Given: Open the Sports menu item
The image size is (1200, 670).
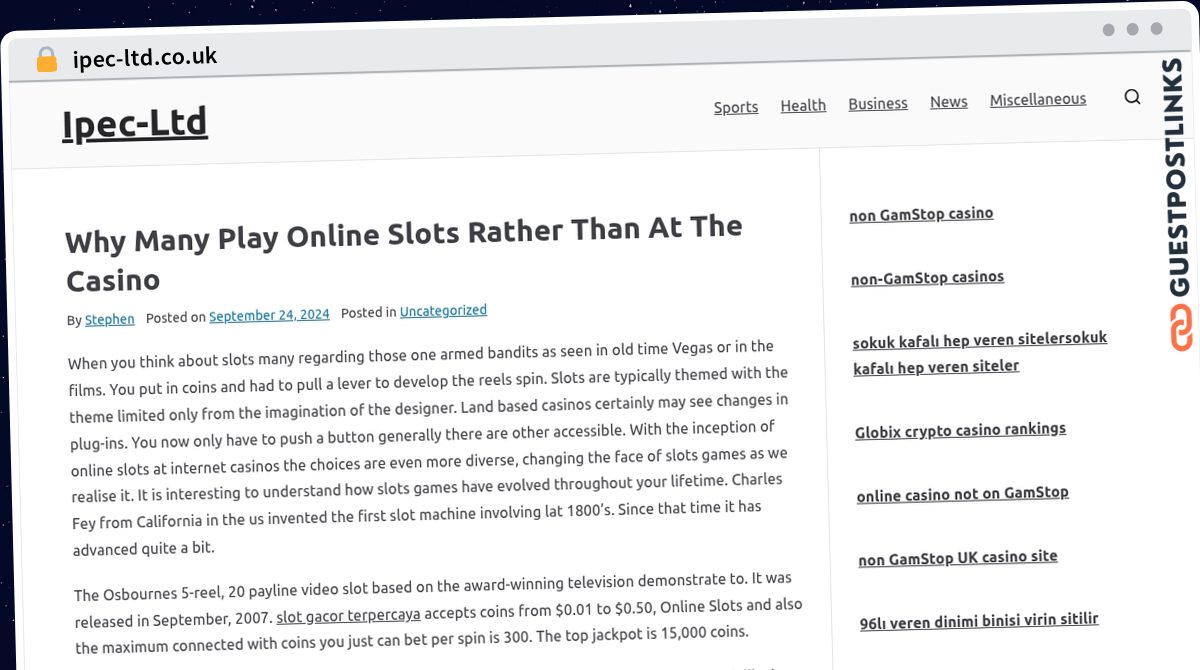Looking at the screenshot, I should 736,107.
